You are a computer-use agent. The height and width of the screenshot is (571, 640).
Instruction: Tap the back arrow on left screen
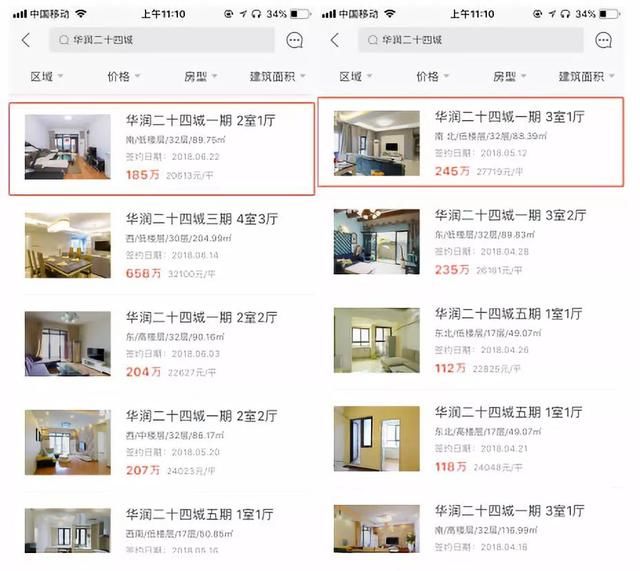click(x=26, y=40)
